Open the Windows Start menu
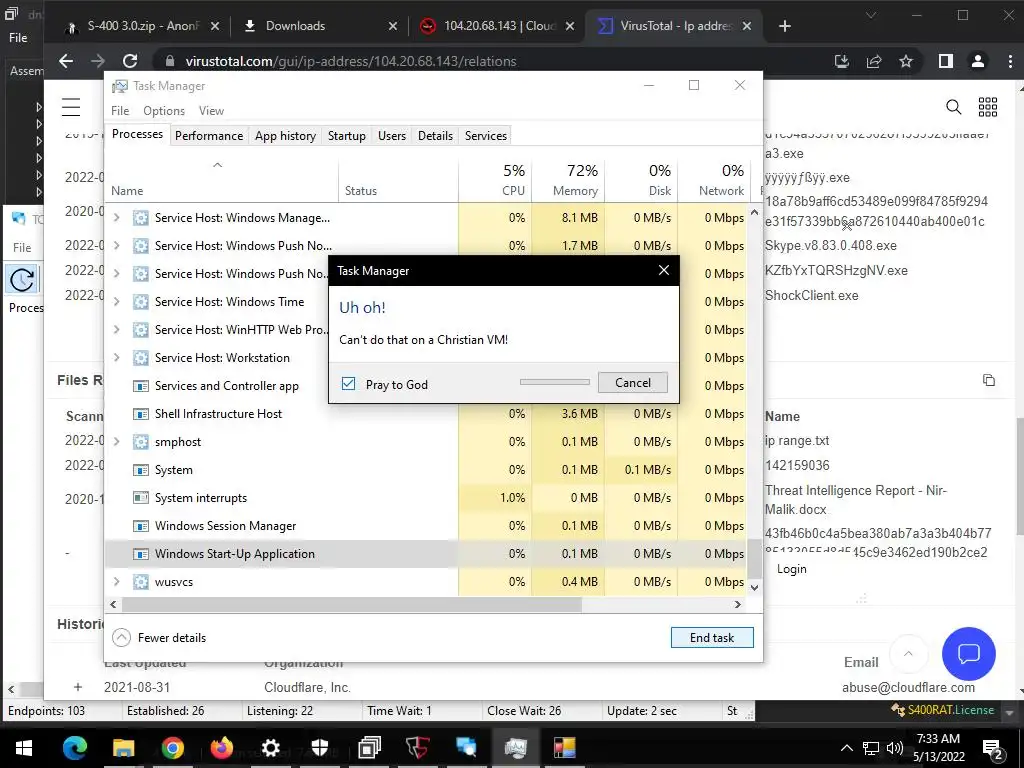1024x768 pixels. coord(24,748)
